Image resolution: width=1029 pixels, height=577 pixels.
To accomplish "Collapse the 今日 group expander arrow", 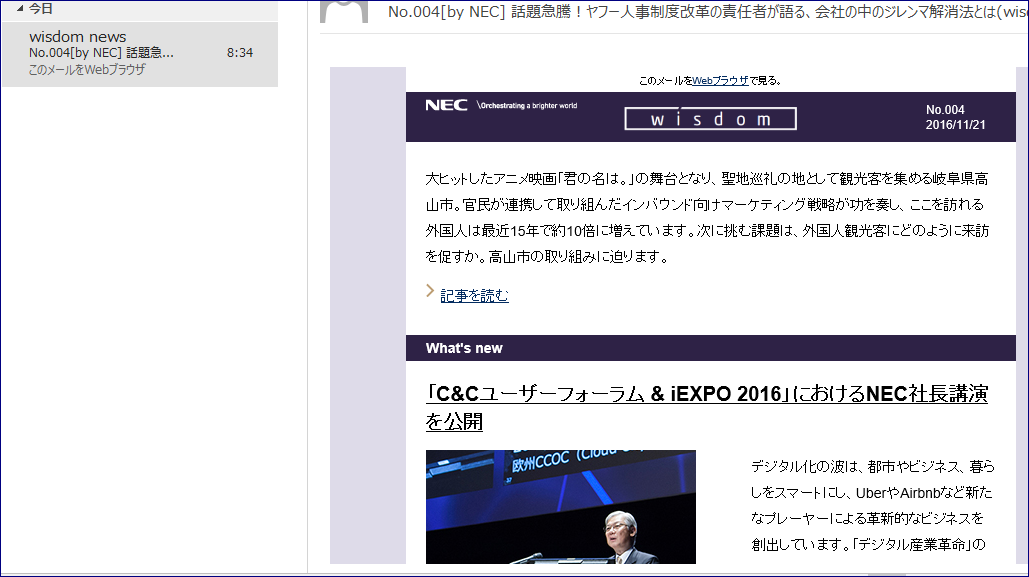I will point(20,9).
